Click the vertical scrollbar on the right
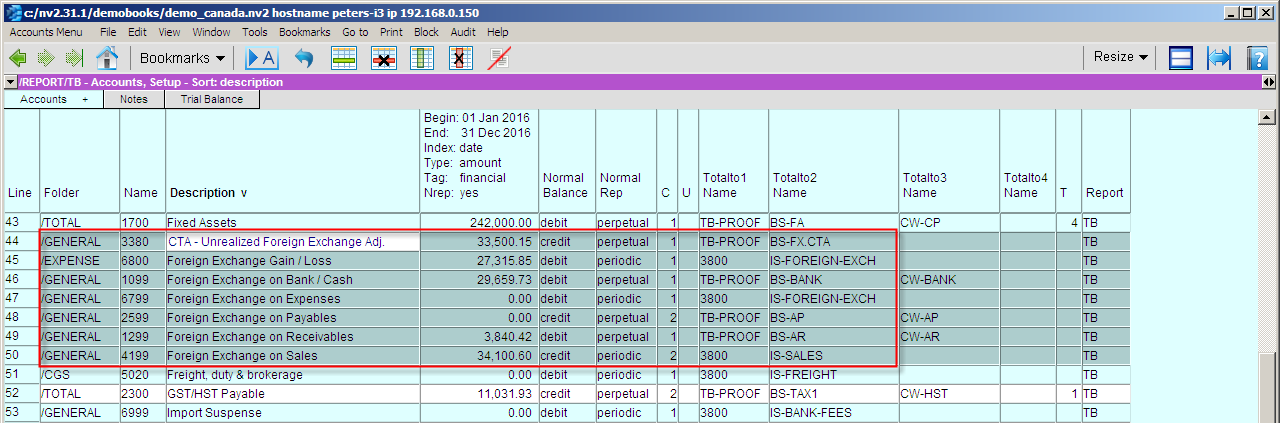The width and height of the screenshot is (1280, 423). tap(1268, 250)
